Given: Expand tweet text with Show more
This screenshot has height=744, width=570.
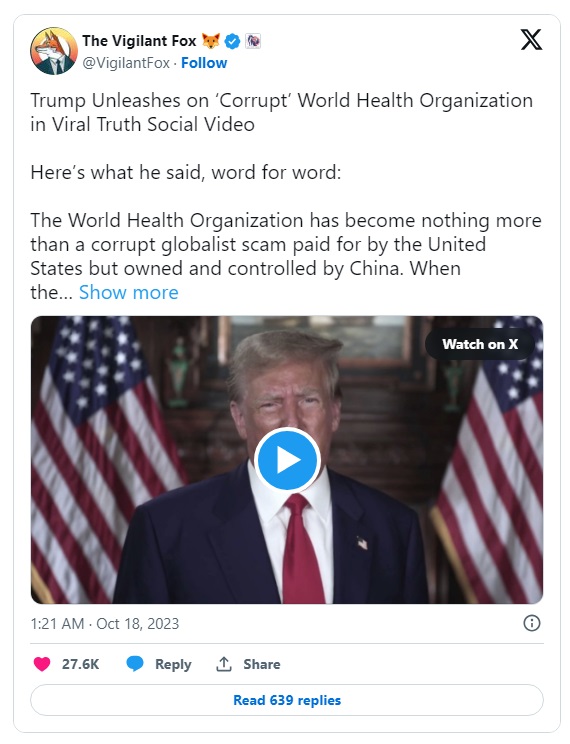Looking at the screenshot, I should pyautogui.click(x=129, y=292).
